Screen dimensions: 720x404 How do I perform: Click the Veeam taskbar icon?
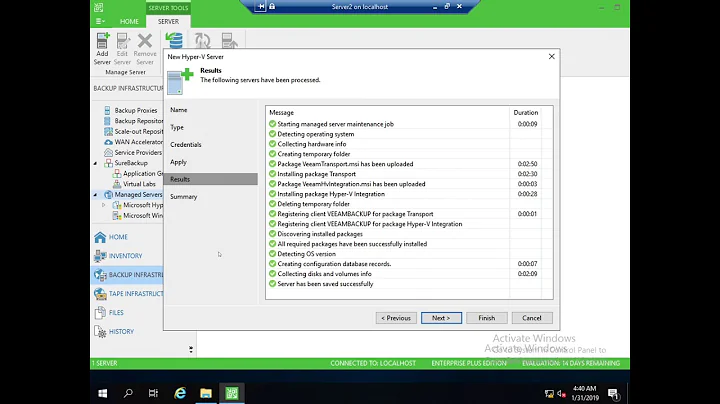coord(232,393)
